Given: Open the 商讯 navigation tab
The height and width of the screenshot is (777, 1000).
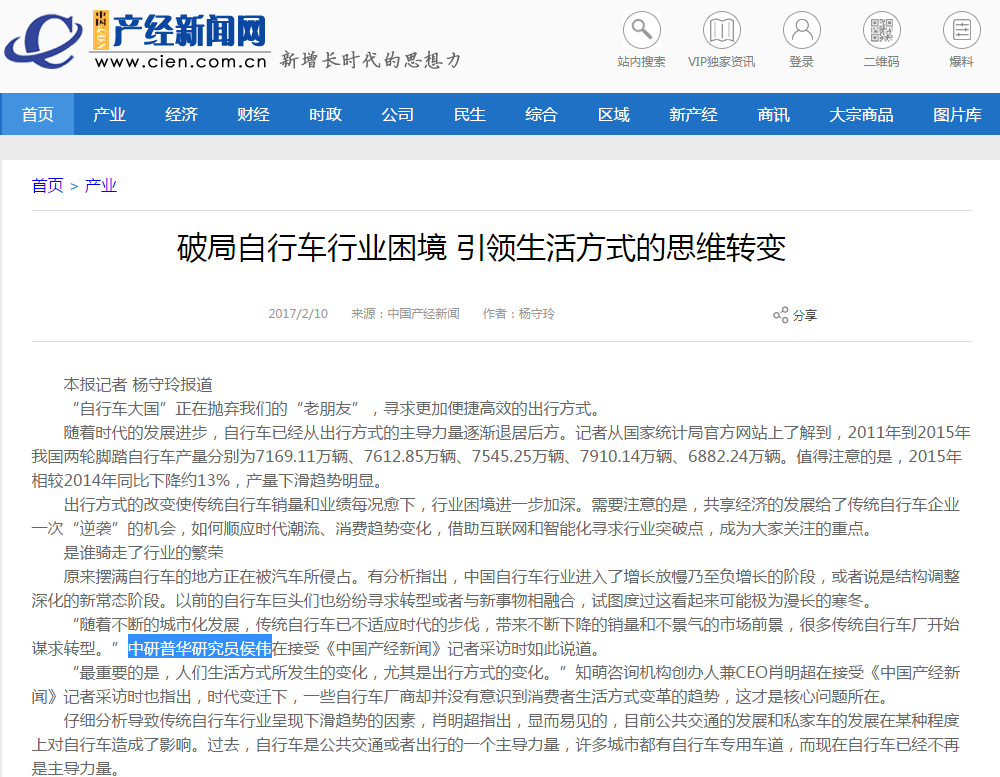Looking at the screenshot, I should [x=774, y=114].
